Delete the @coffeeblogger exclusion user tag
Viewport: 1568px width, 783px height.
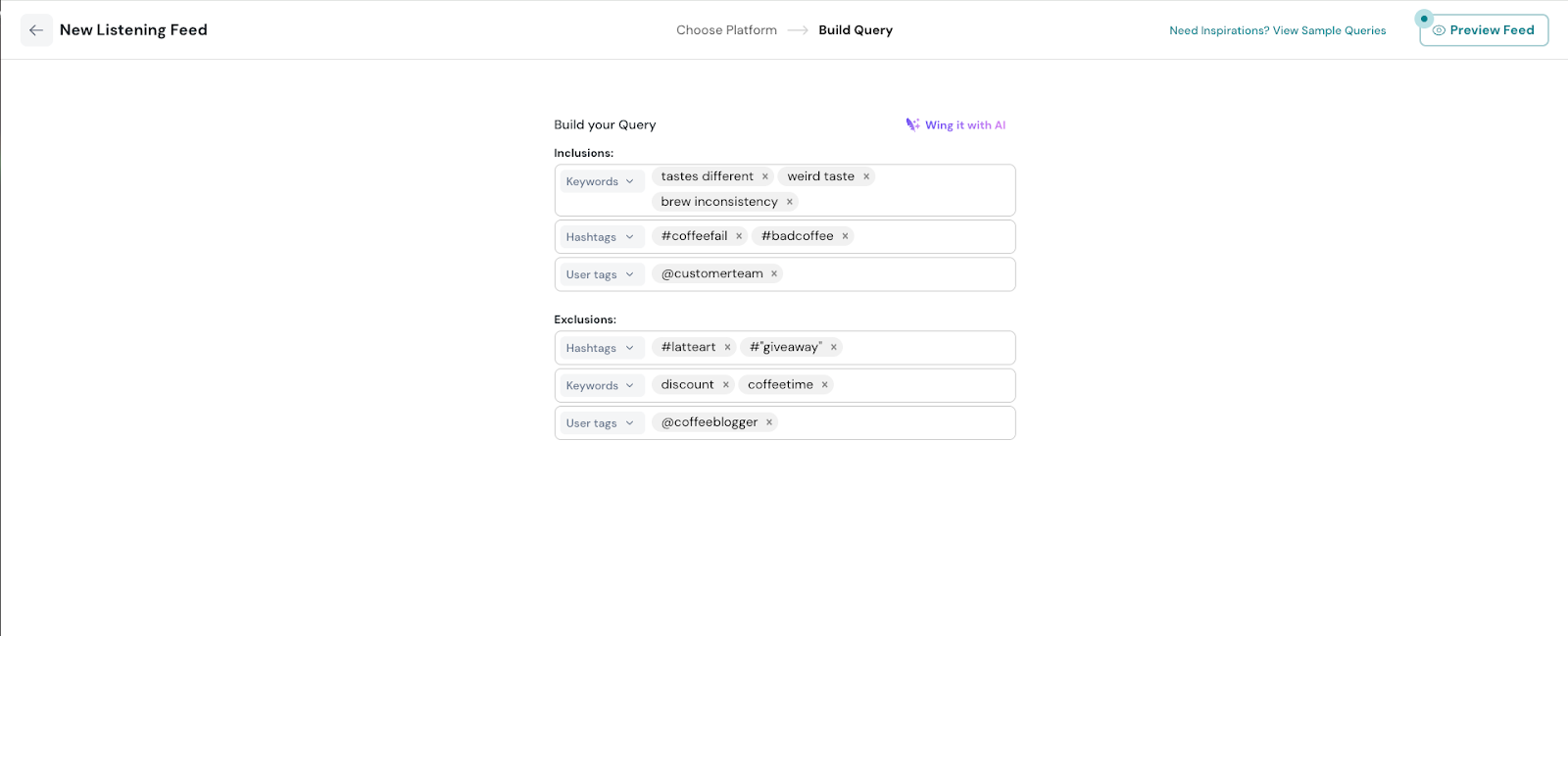769,422
